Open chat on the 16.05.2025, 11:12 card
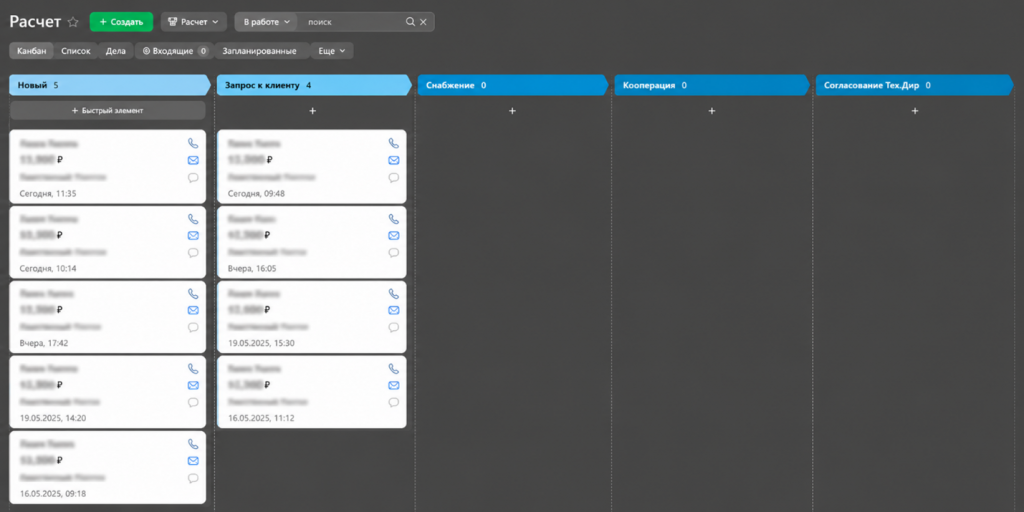Image resolution: width=1024 pixels, height=512 pixels. pos(393,402)
